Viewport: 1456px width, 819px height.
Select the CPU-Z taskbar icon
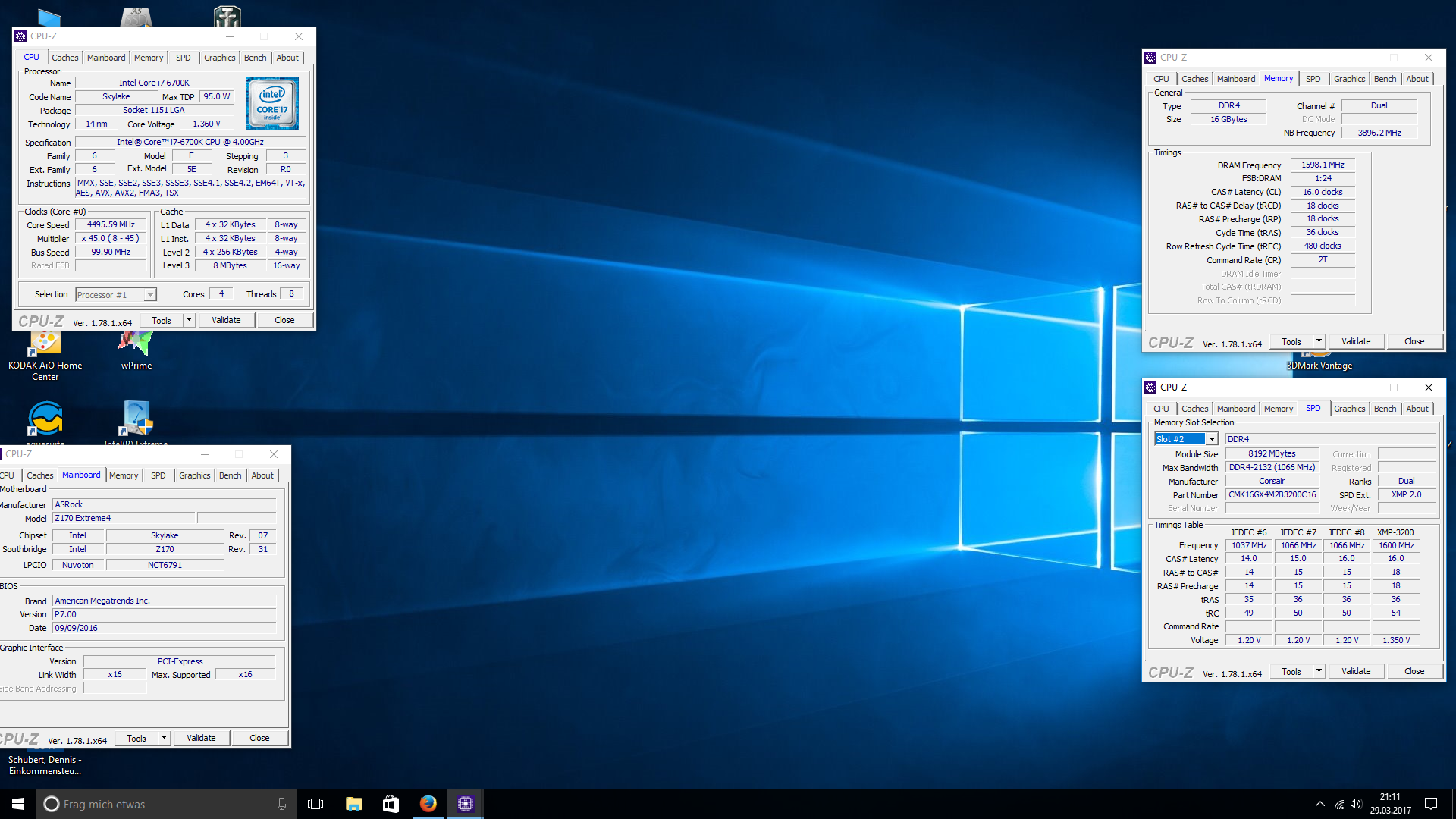466,804
